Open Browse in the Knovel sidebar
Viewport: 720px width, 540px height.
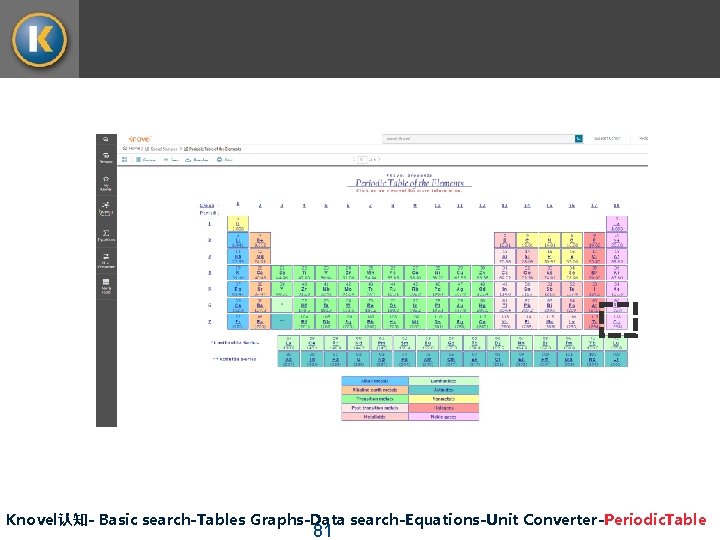[x=106, y=158]
